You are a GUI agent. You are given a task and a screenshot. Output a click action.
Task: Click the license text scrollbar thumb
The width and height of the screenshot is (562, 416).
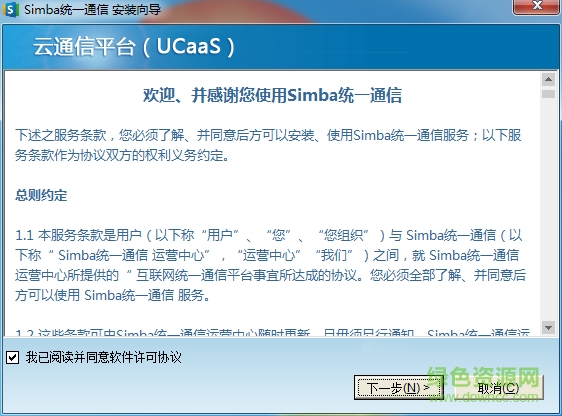548,94
